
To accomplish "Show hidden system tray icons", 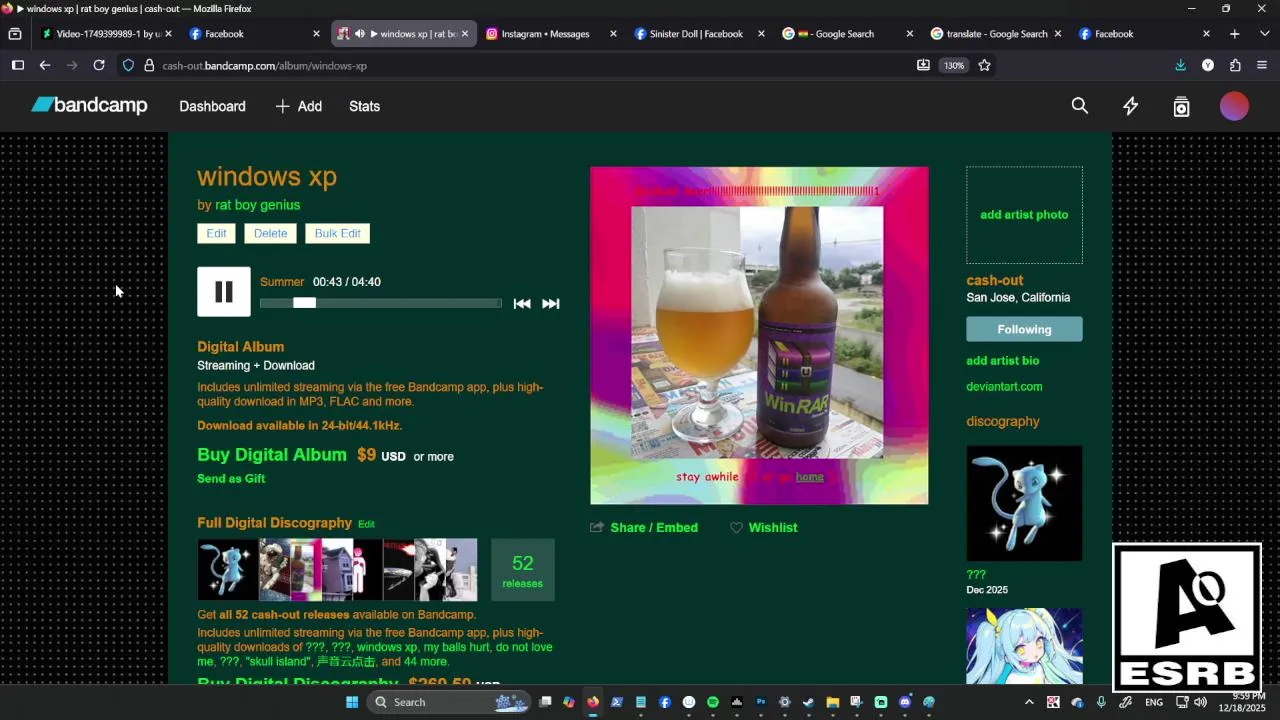I will [1029, 702].
